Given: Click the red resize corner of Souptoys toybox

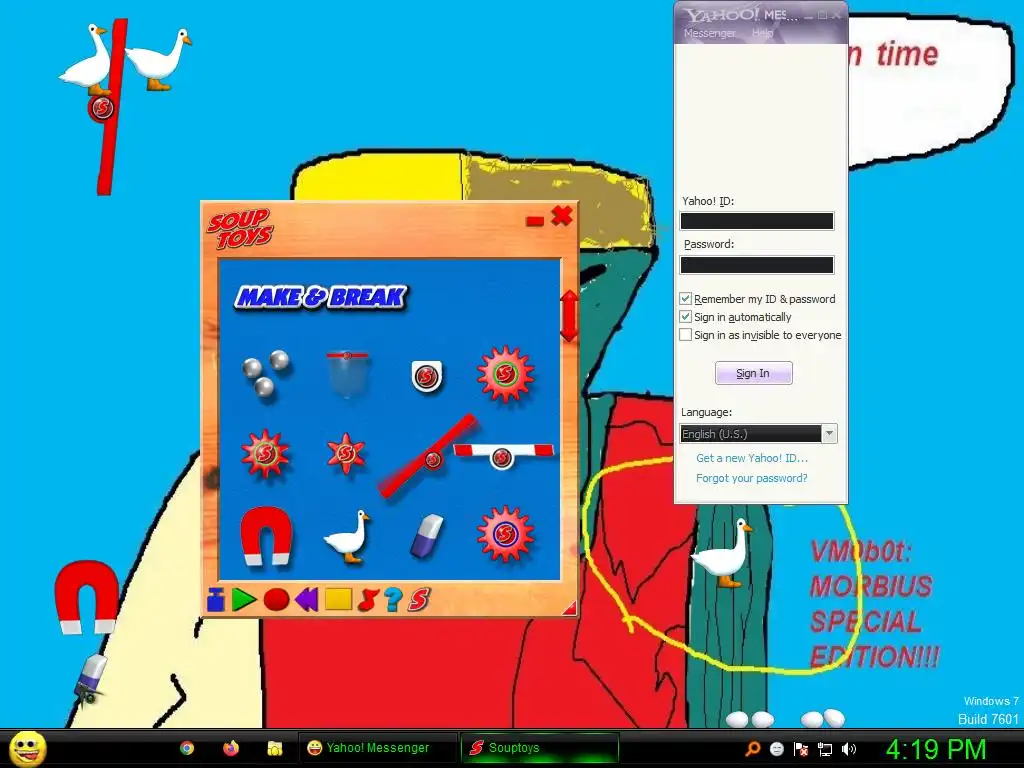Looking at the screenshot, I should pos(569,608).
